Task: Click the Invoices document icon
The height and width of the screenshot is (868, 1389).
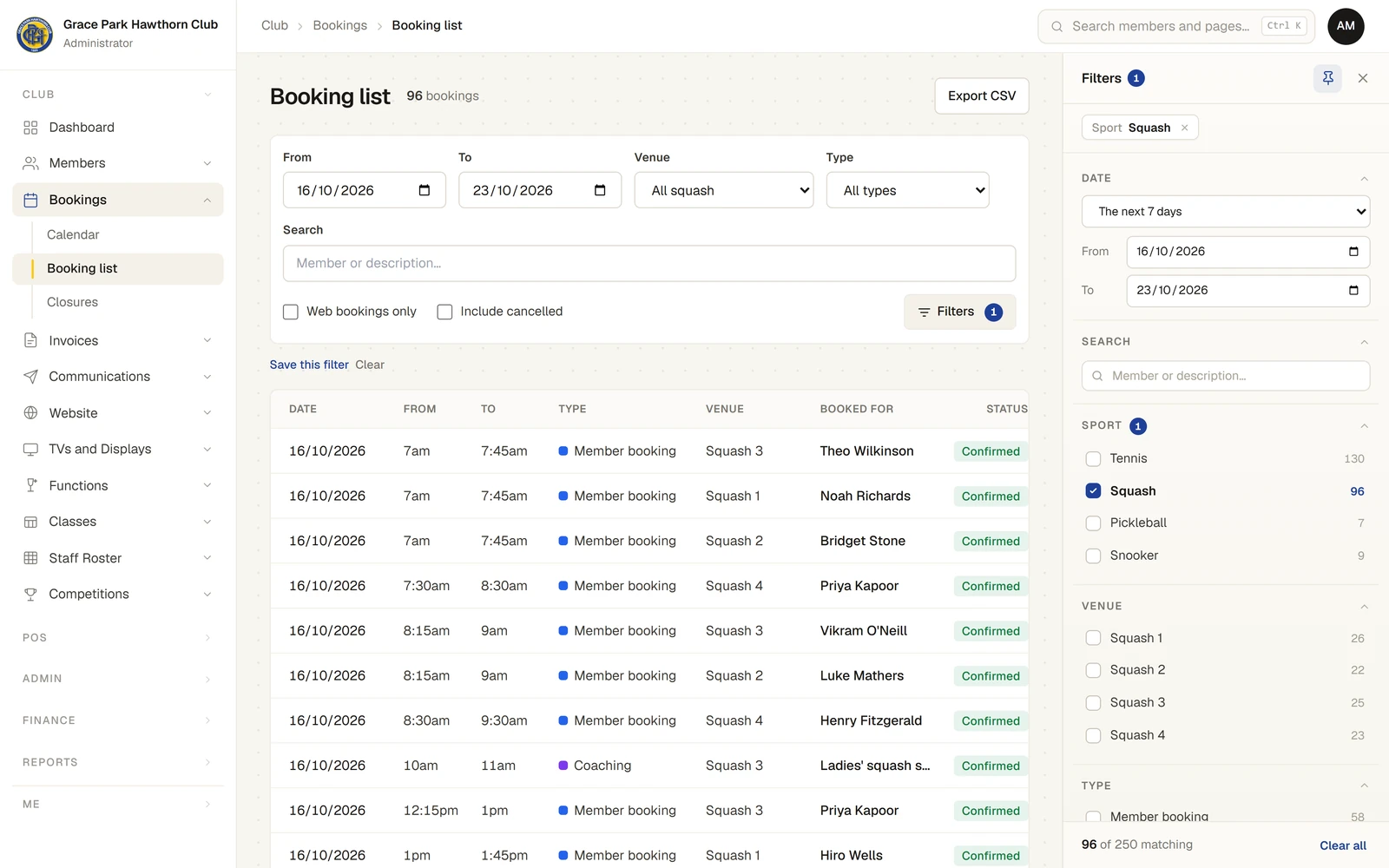Action: point(30,340)
